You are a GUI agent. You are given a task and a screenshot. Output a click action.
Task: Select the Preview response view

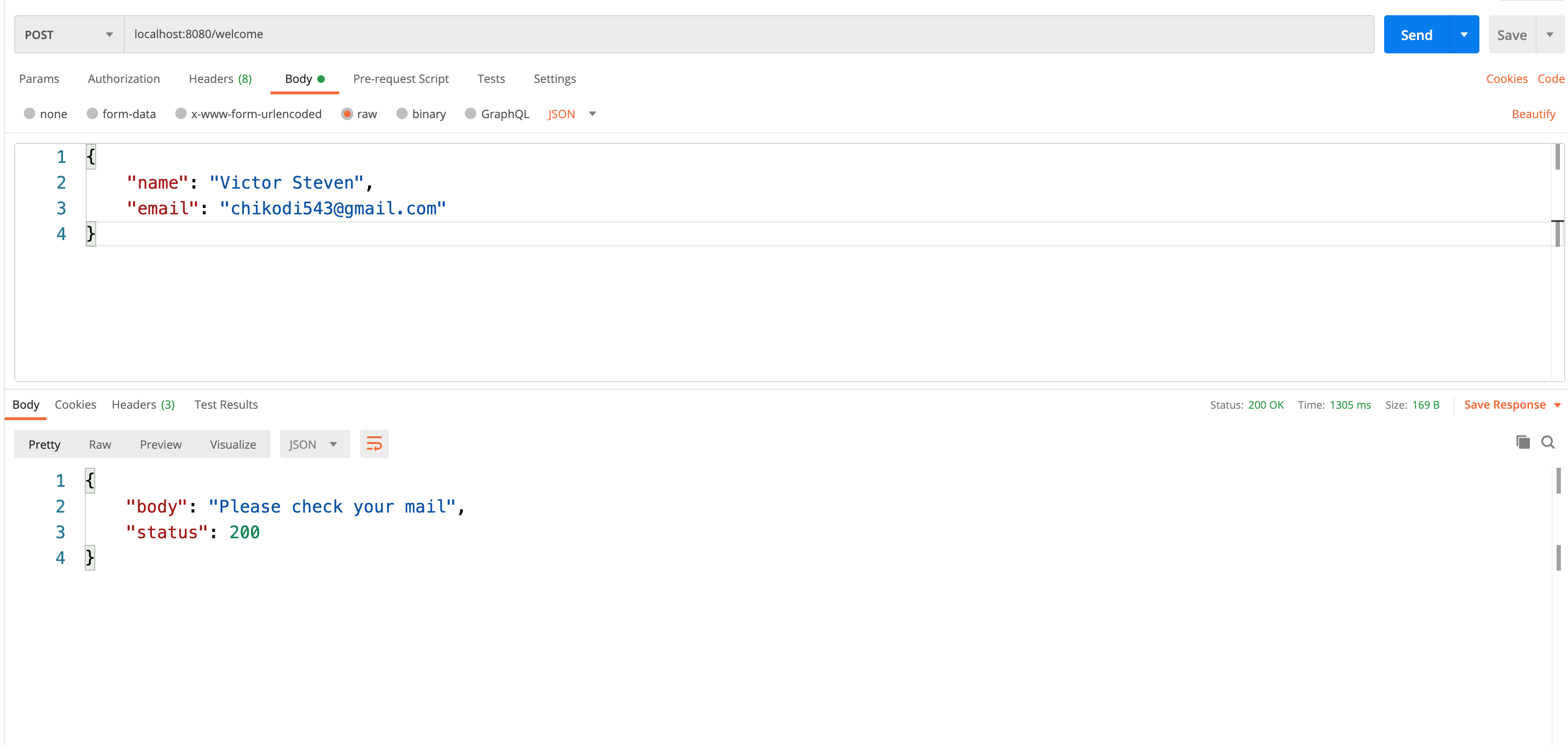point(161,444)
